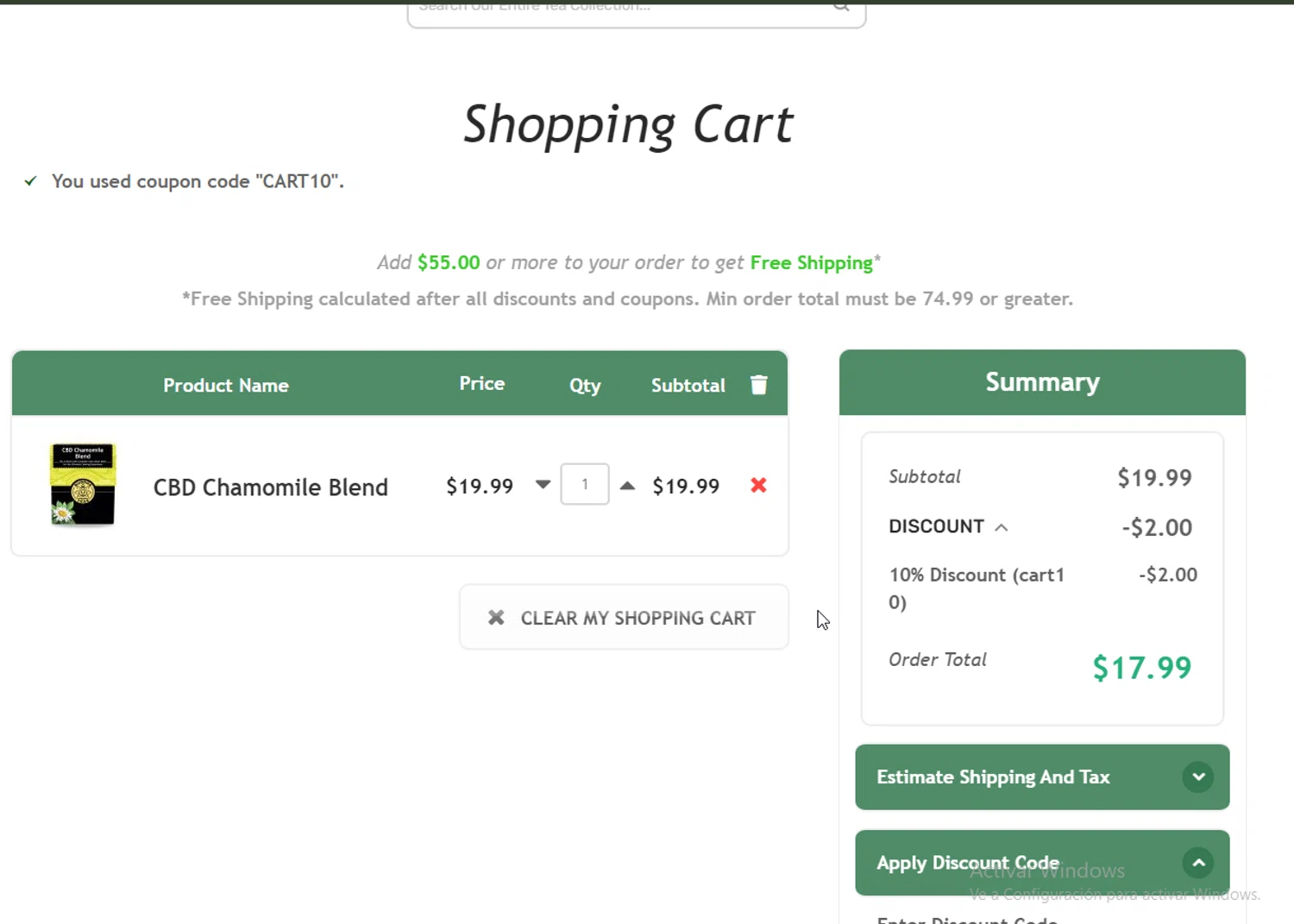
Task: Click the $55.00 amount in shipping notice
Action: click(449, 262)
